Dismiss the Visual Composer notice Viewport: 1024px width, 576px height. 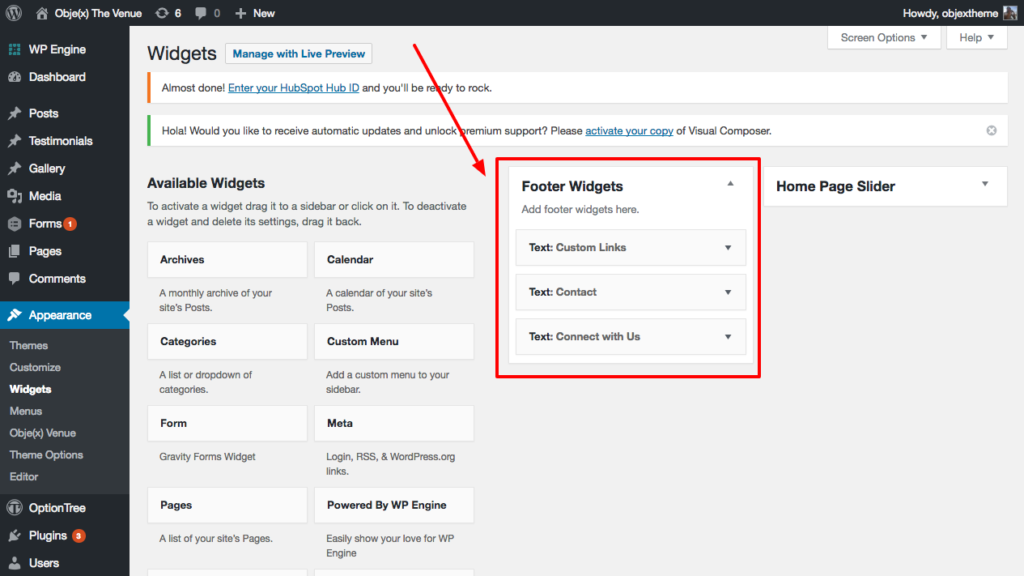(991, 131)
